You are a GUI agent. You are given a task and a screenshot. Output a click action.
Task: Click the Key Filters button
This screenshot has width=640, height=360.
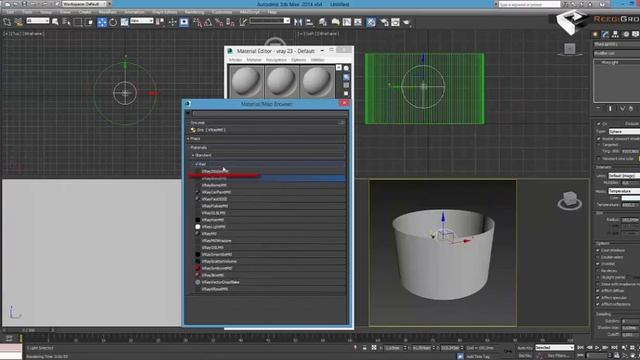pos(558,356)
